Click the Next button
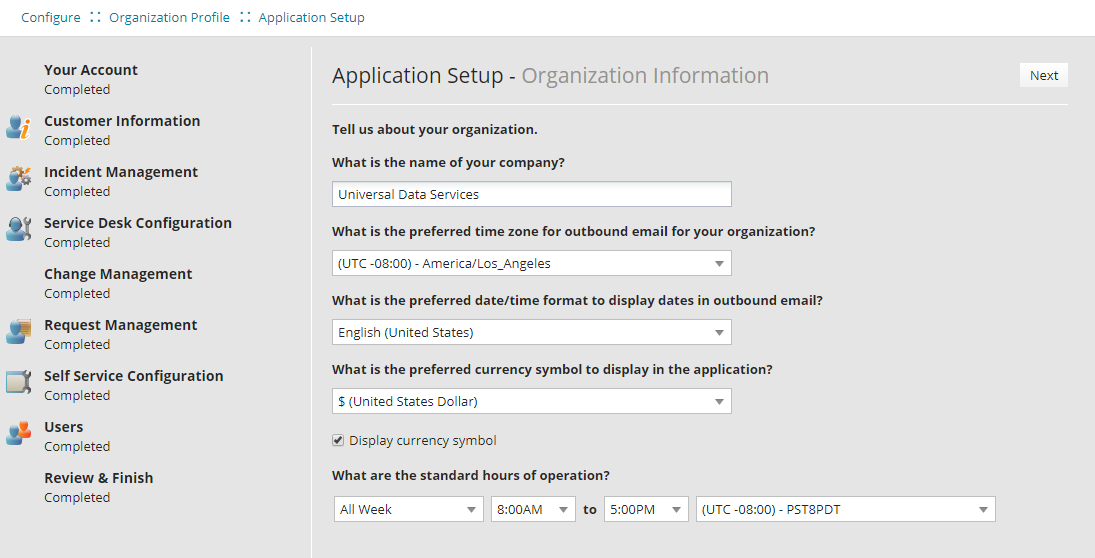The width and height of the screenshot is (1095, 558). 1043,76
